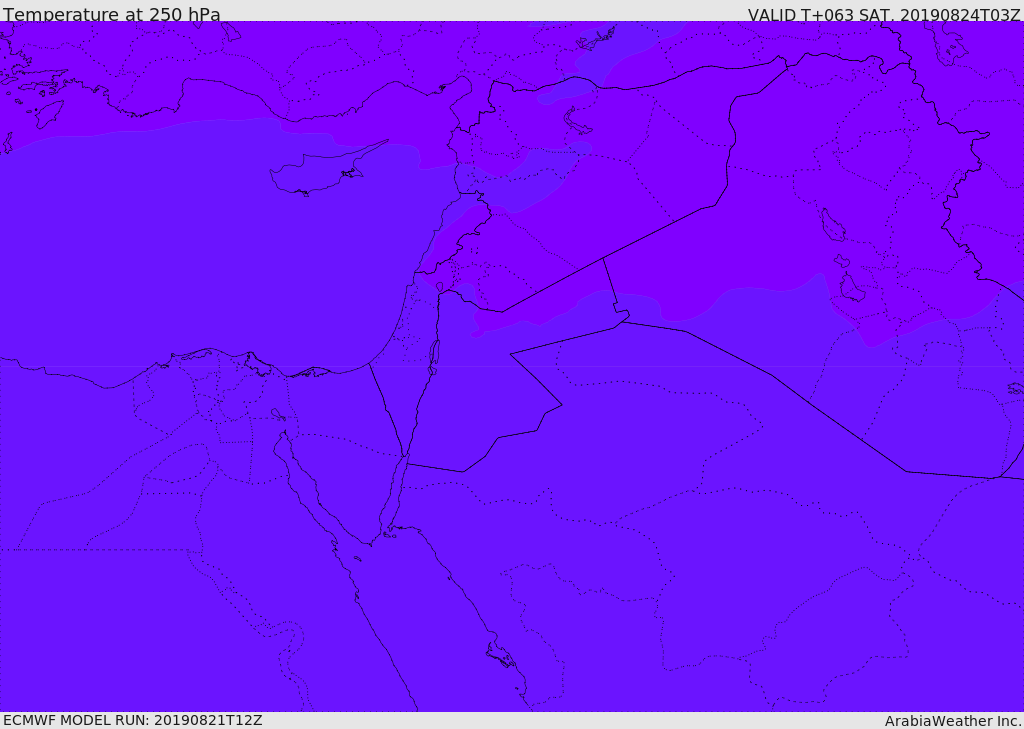Click the 'ArabiaWeather Inc' credit text
This screenshot has width=1024, height=729.
[x=953, y=721]
